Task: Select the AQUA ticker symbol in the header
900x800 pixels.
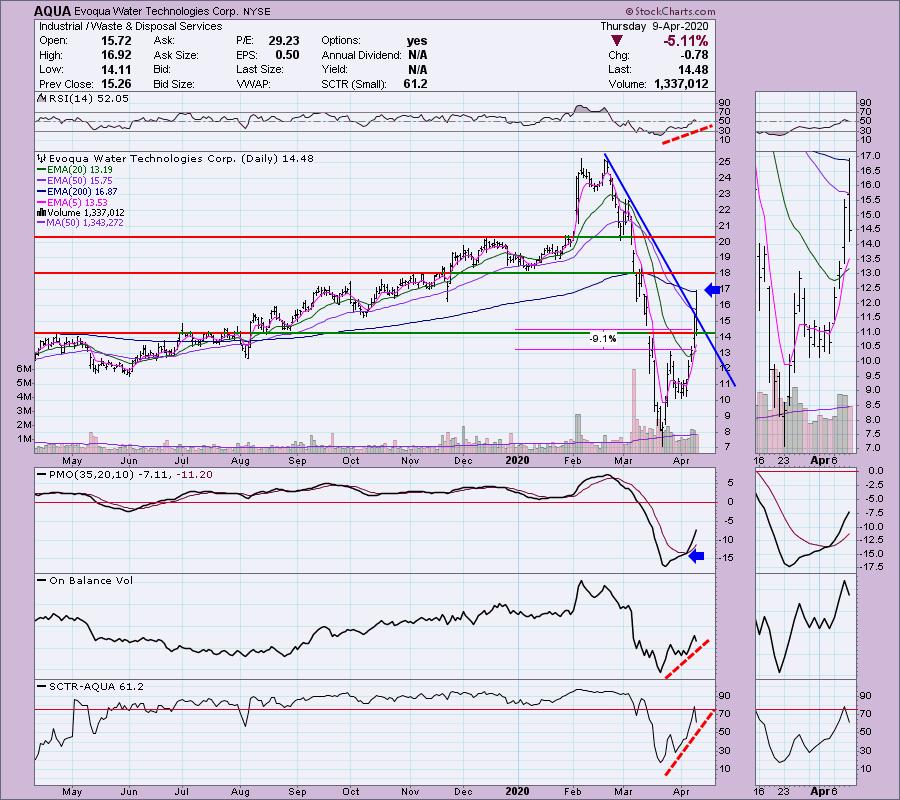Action: [53, 11]
